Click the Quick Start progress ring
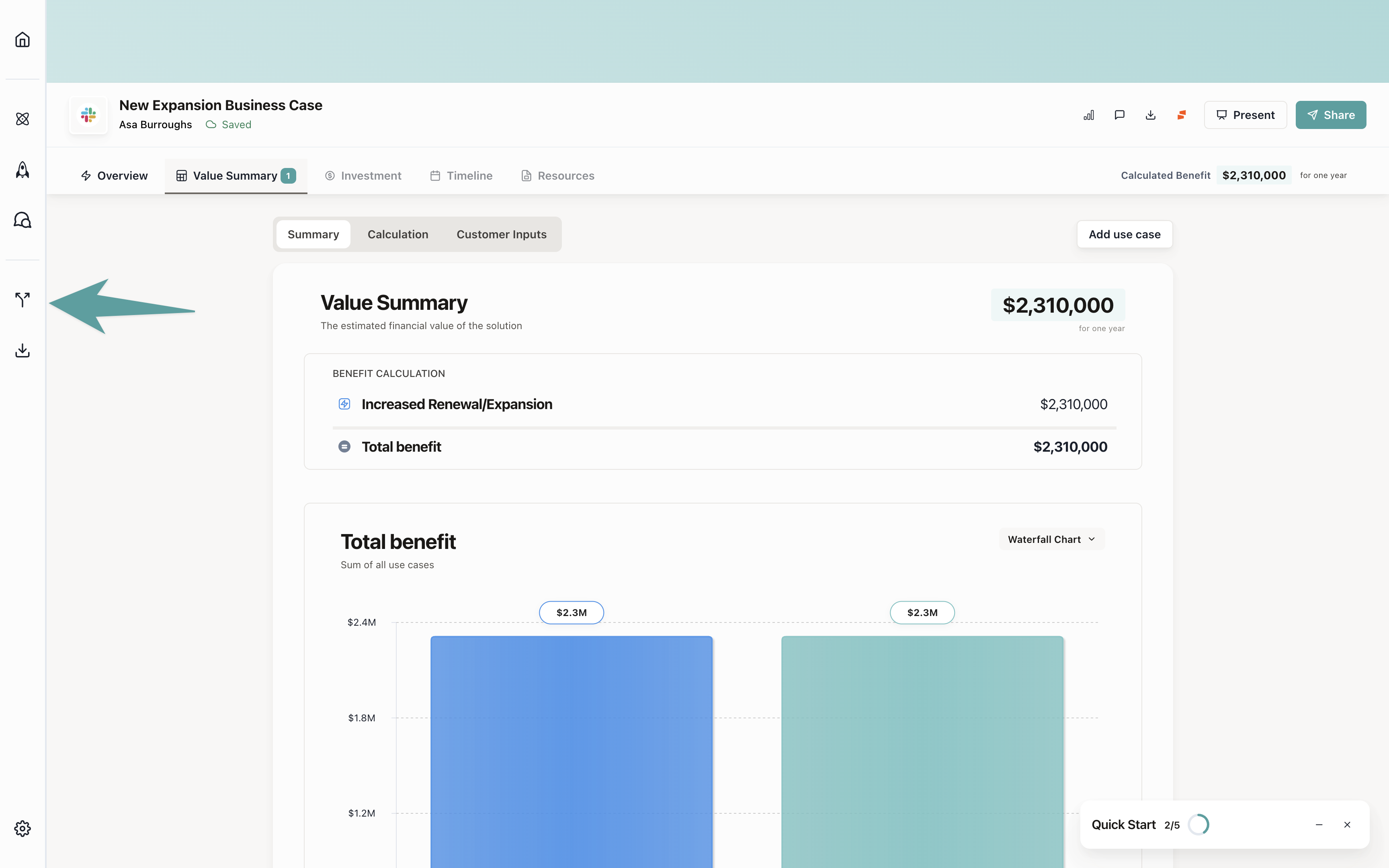This screenshot has height=868, width=1389. tap(1198, 824)
